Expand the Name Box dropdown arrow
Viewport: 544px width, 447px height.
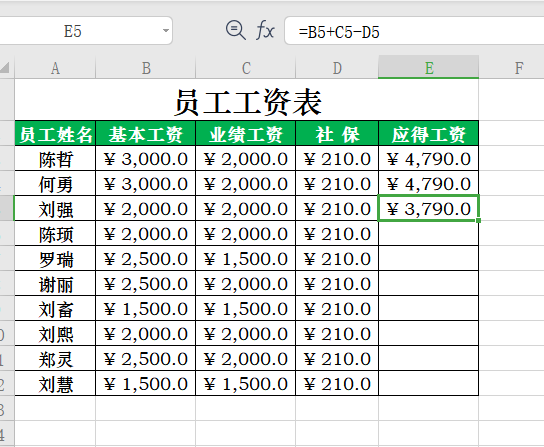(x=166, y=31)
